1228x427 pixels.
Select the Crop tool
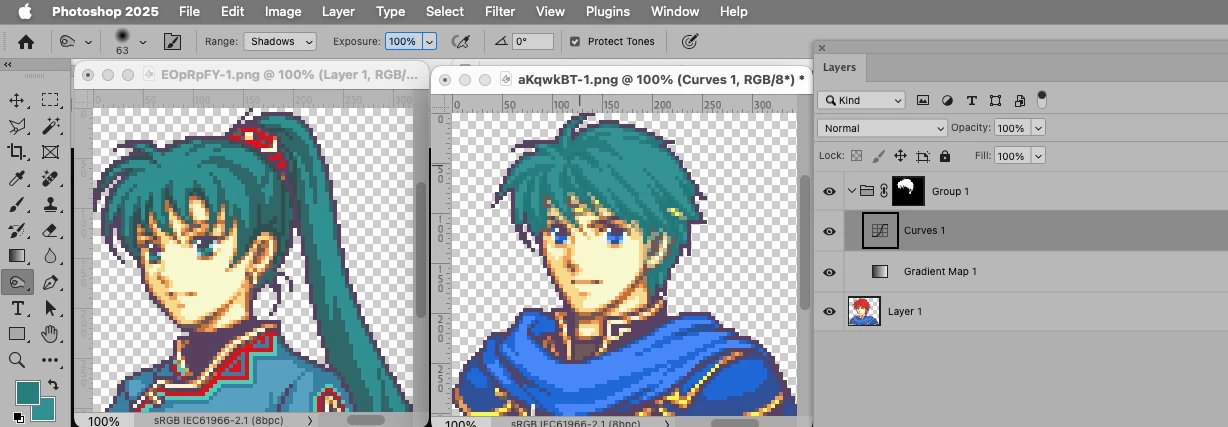pos(17,152)
